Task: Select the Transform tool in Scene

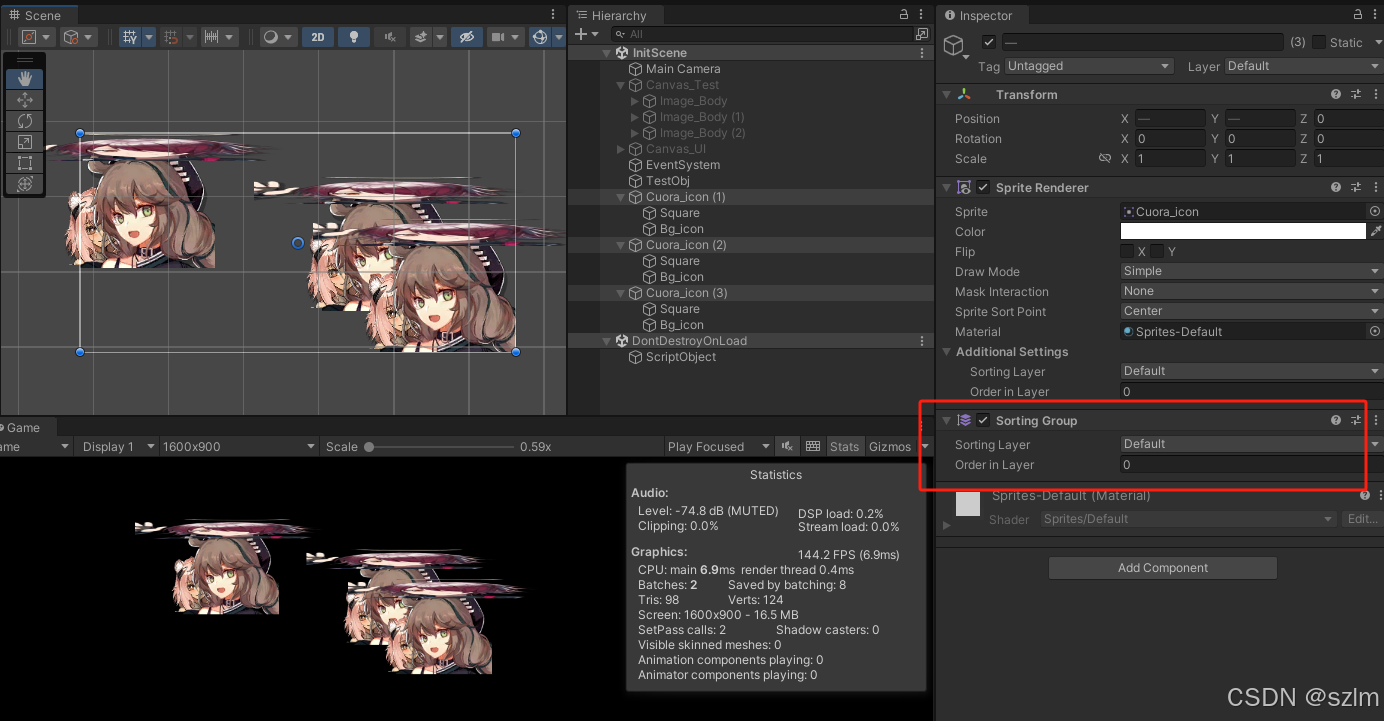Action: pyautogui.click(x=25, y=184)
